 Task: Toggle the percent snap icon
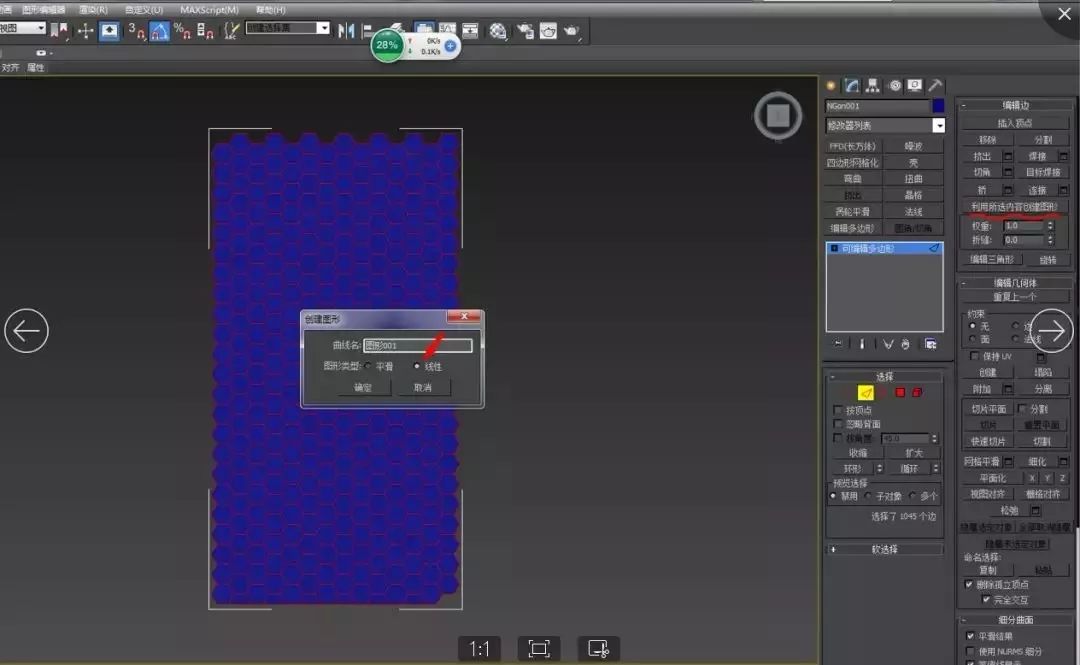tap(182, 31)
